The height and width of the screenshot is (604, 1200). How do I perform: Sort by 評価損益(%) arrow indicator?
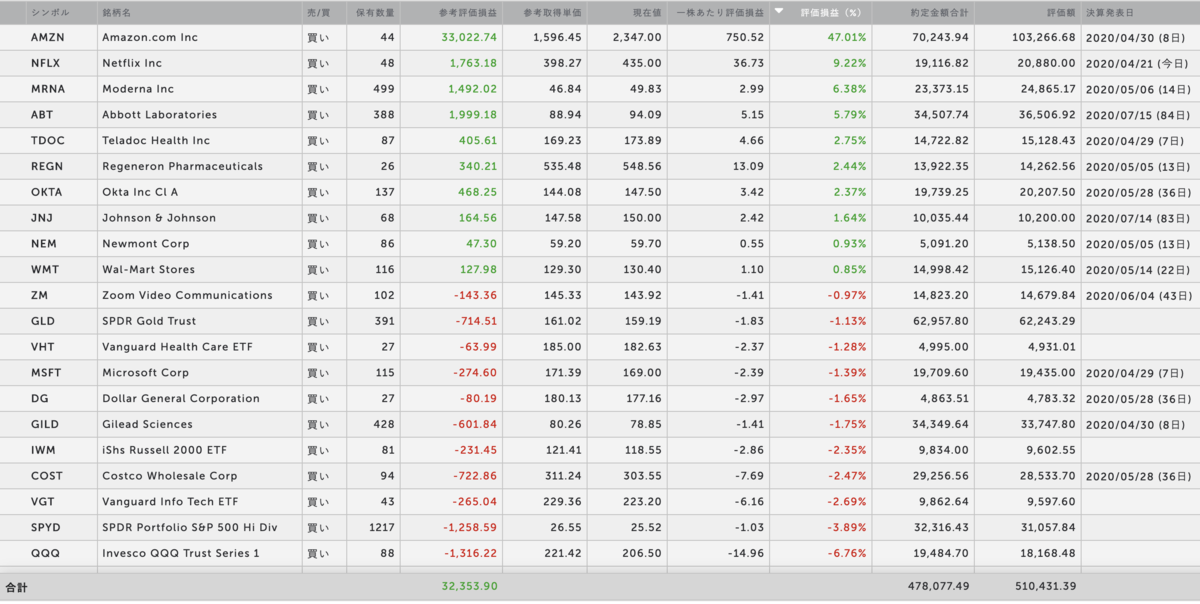tap(779, 13)
